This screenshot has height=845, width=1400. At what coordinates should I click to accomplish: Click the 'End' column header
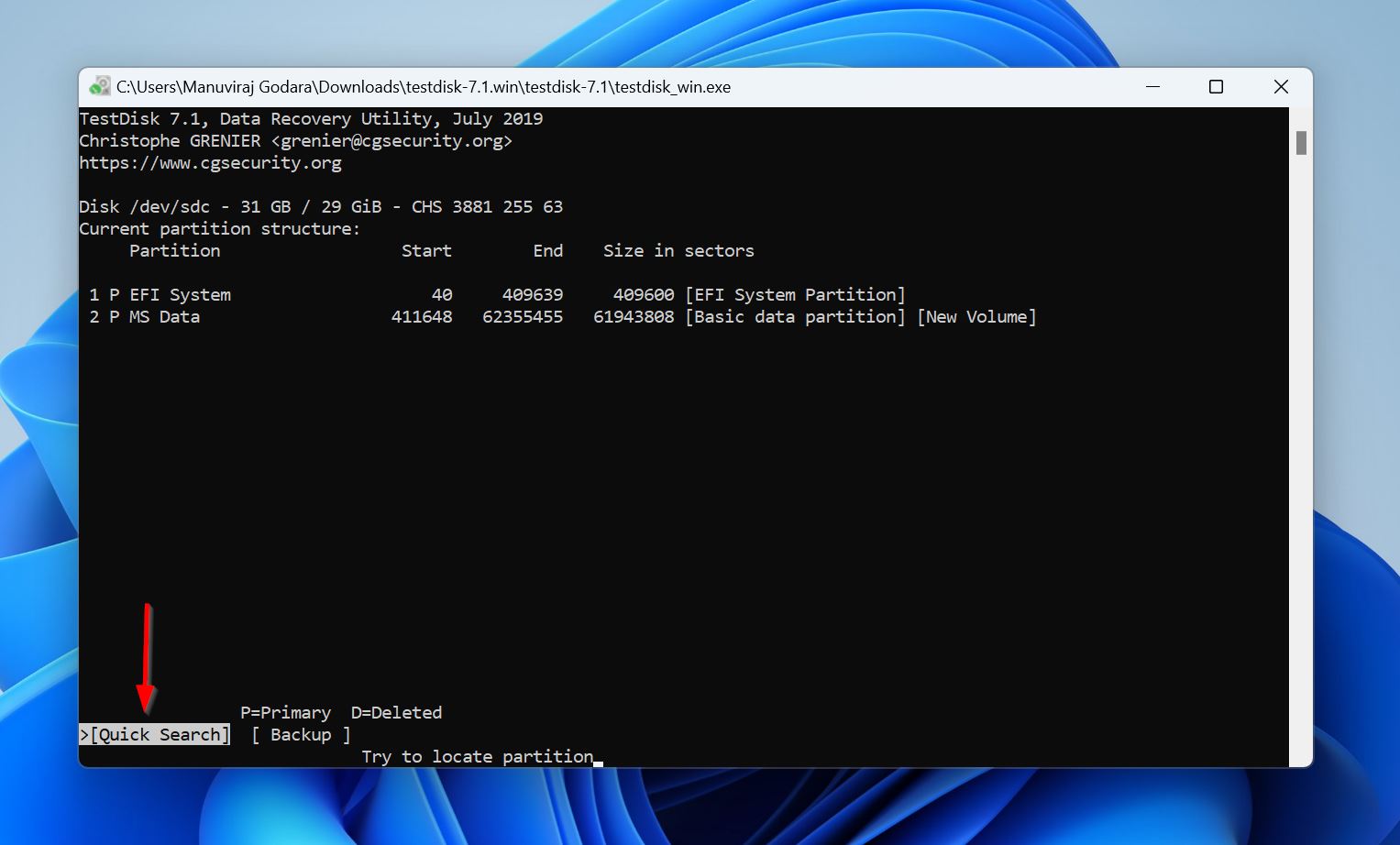548,250
